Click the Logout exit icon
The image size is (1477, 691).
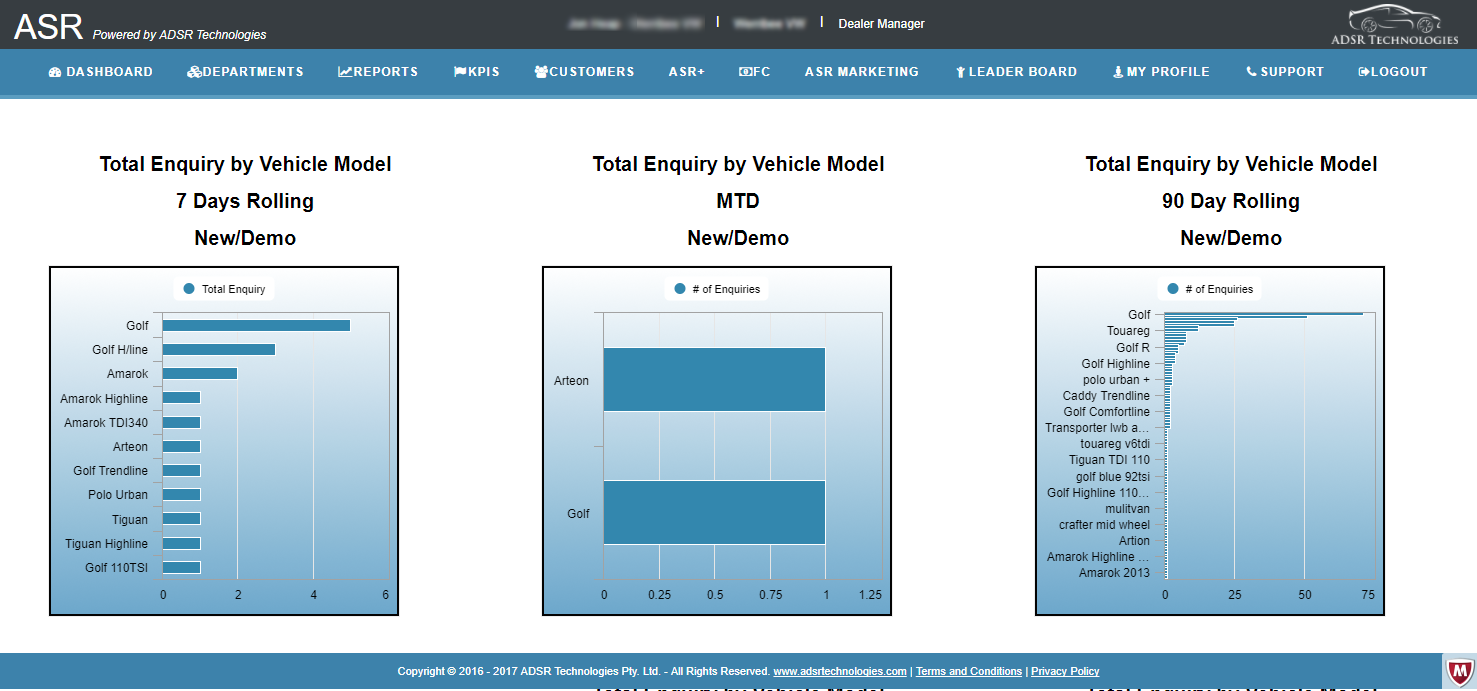click(1364, 72)
